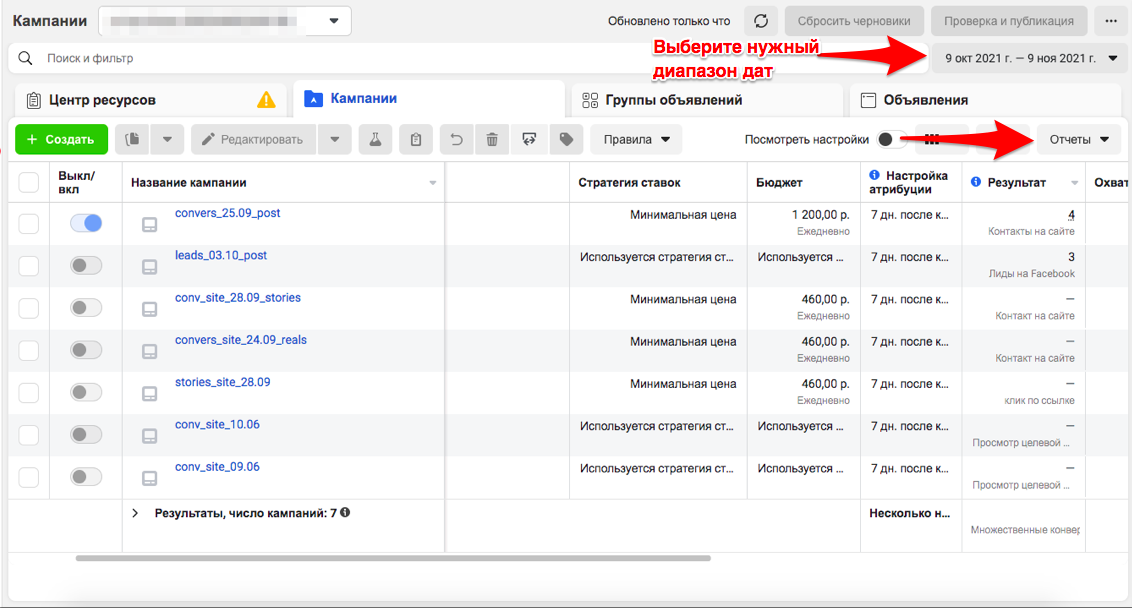Screen dimensions: 1132x608
Task: Enable the leads_03.10_post campaign switch
Action: click(x=86, y=266)
